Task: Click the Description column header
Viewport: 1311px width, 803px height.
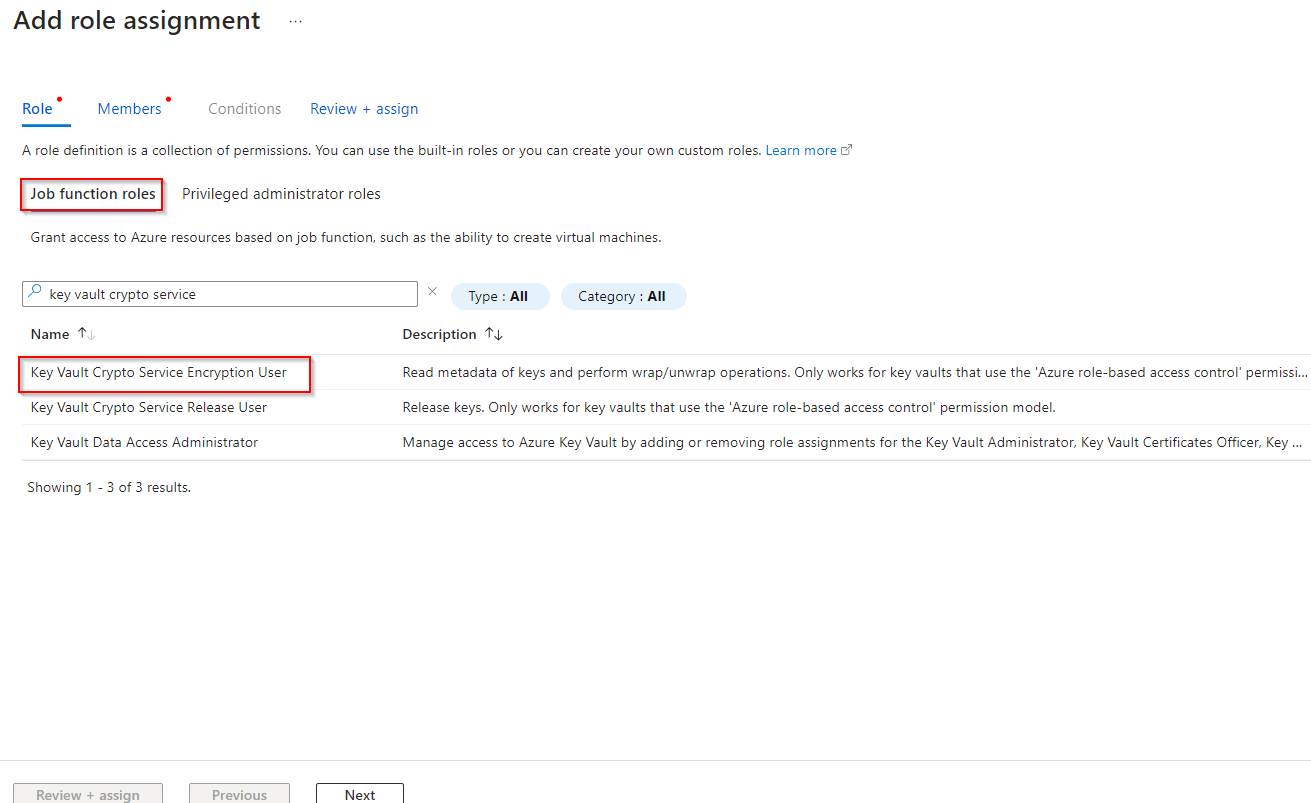Action: pos(439,334)
